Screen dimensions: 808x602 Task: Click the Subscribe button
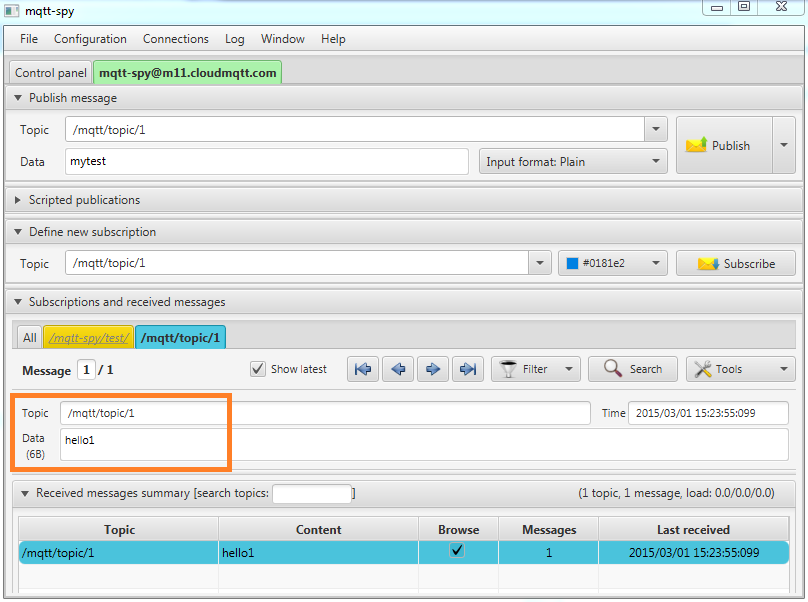(x=735, y=263)
